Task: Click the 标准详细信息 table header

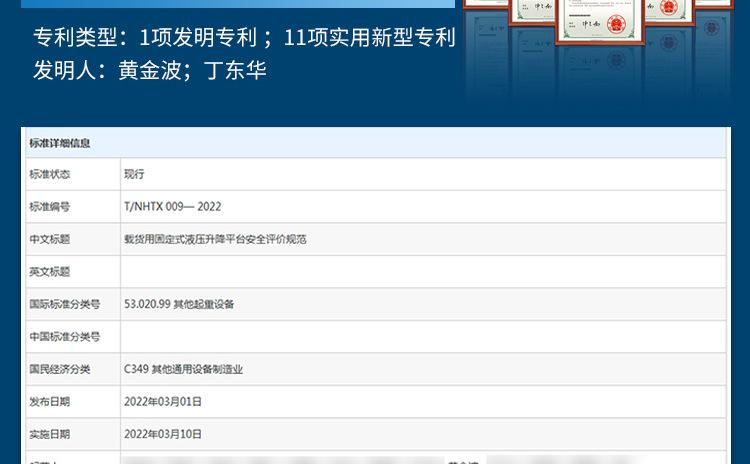Action: 60,143
